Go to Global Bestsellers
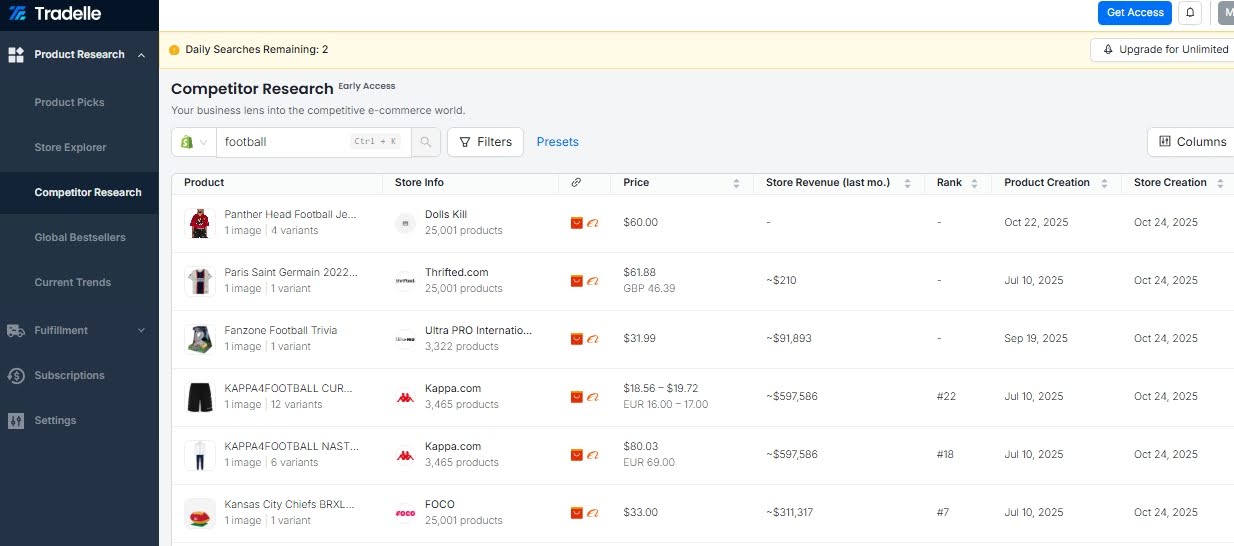Image resolution: width=1234 pixels, height=546 pixels. click(x=78, y=237)
